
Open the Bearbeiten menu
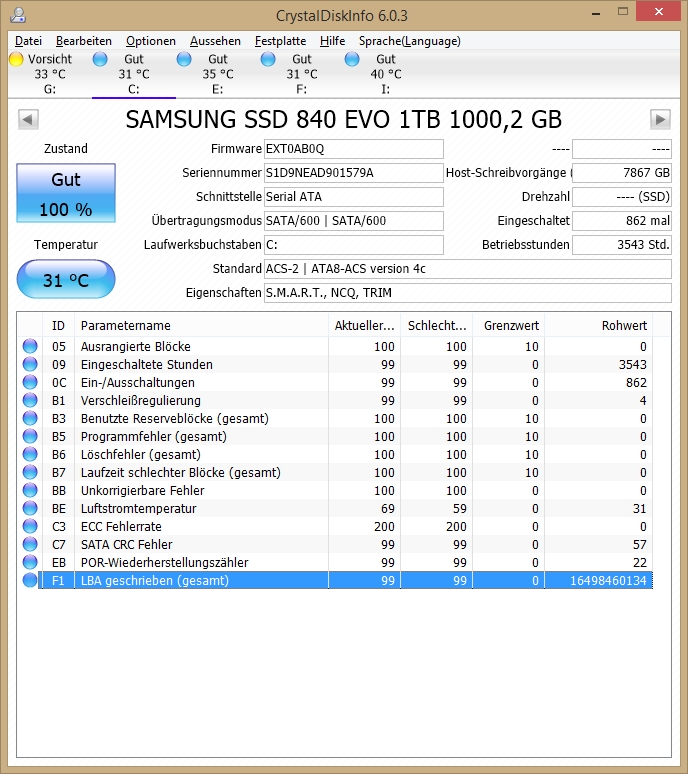tap(83, 41)
